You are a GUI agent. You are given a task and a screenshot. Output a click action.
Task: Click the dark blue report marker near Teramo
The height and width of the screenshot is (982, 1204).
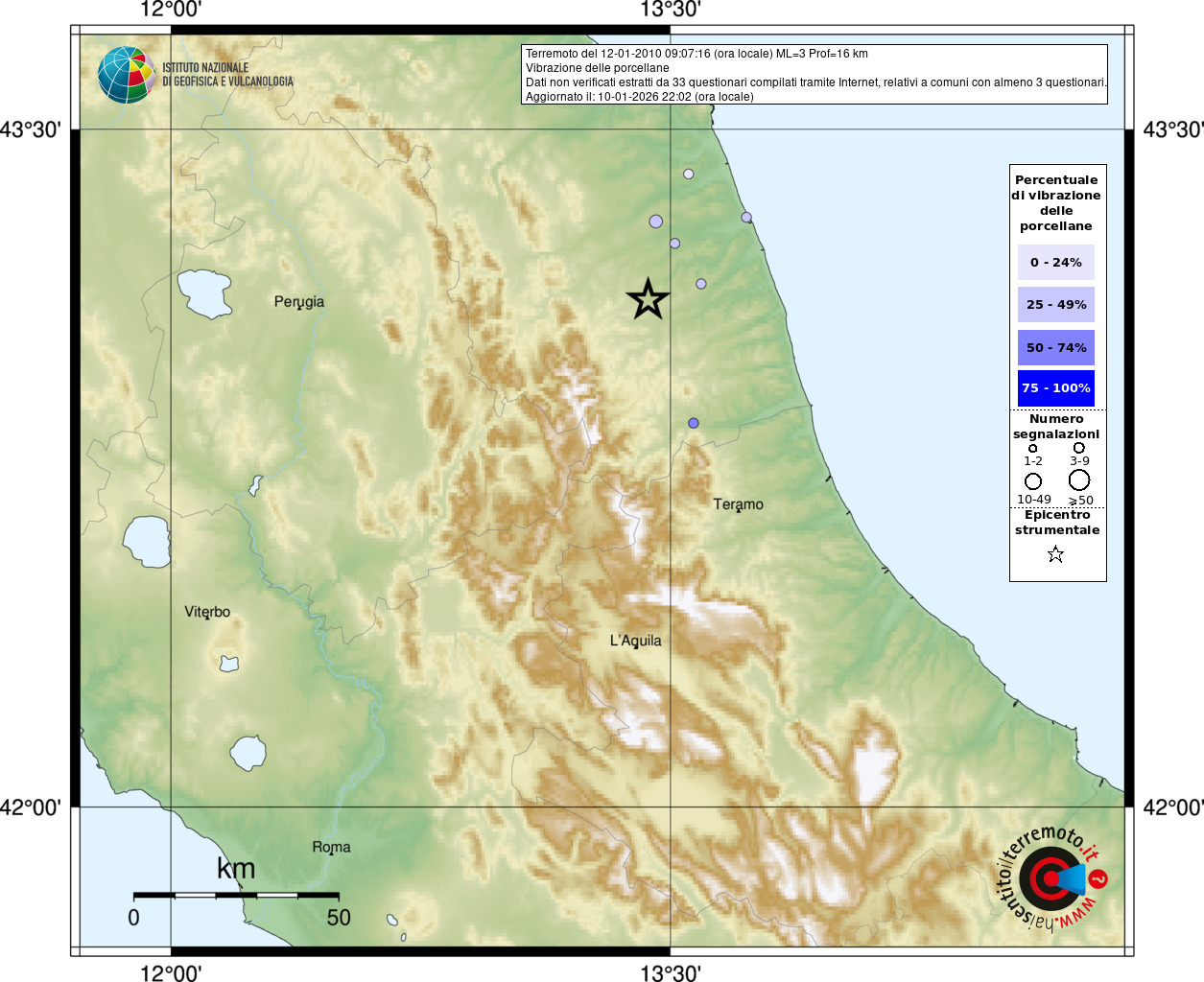click(x=694, y=423)
